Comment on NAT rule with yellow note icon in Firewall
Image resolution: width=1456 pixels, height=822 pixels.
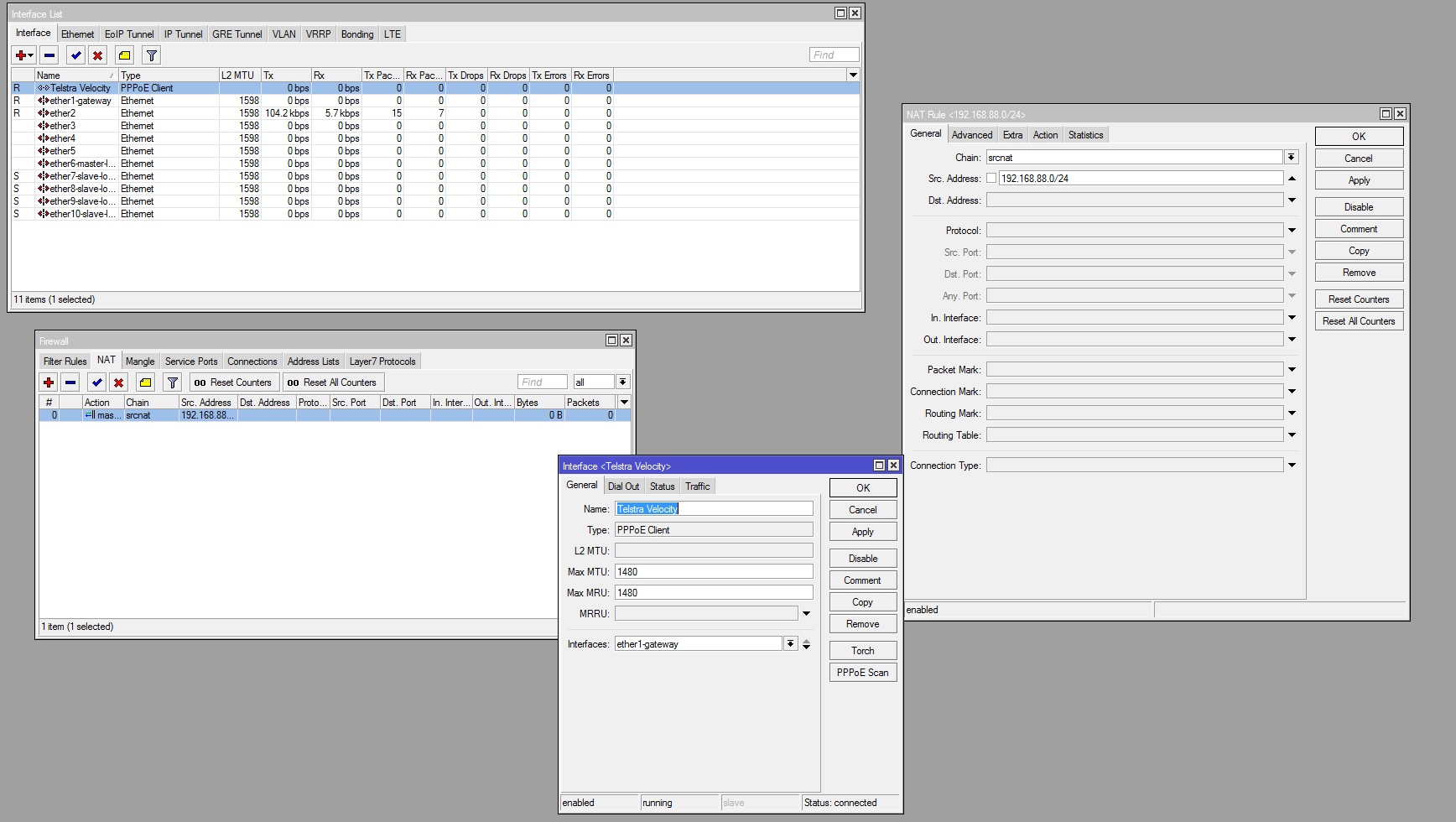pyautogui.click(x=146, y=382)
